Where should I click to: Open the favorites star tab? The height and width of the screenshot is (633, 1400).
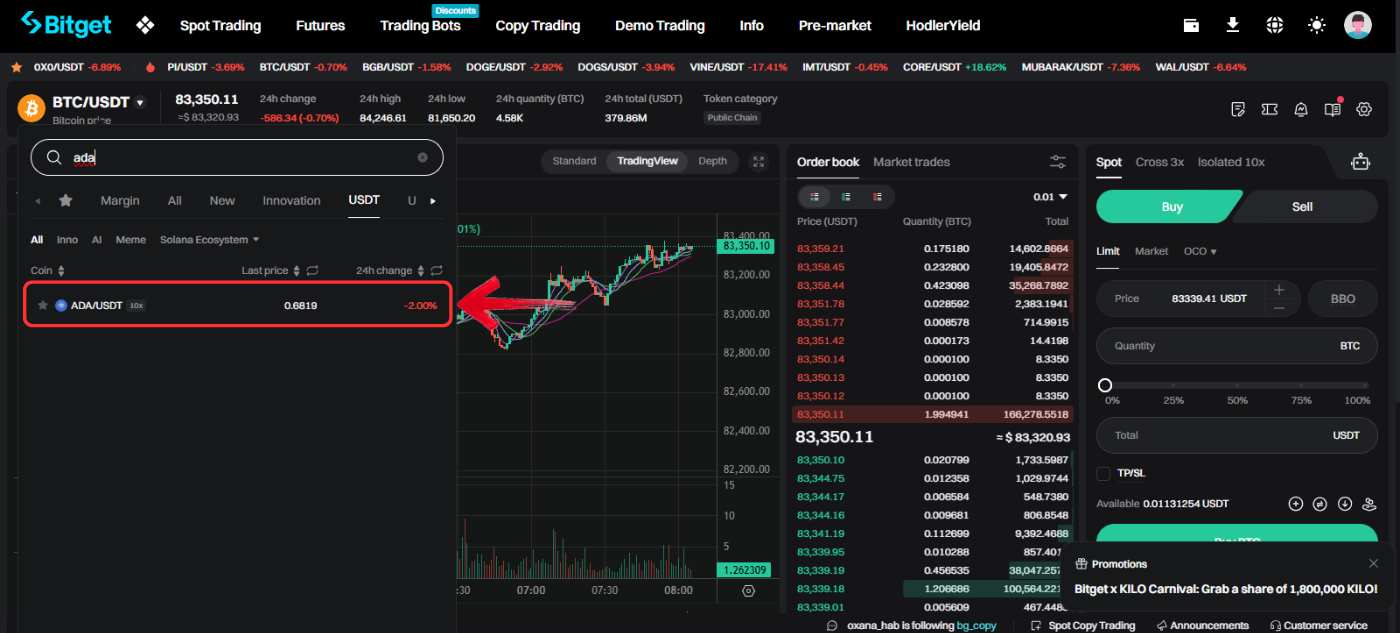(x=66, y=200)
